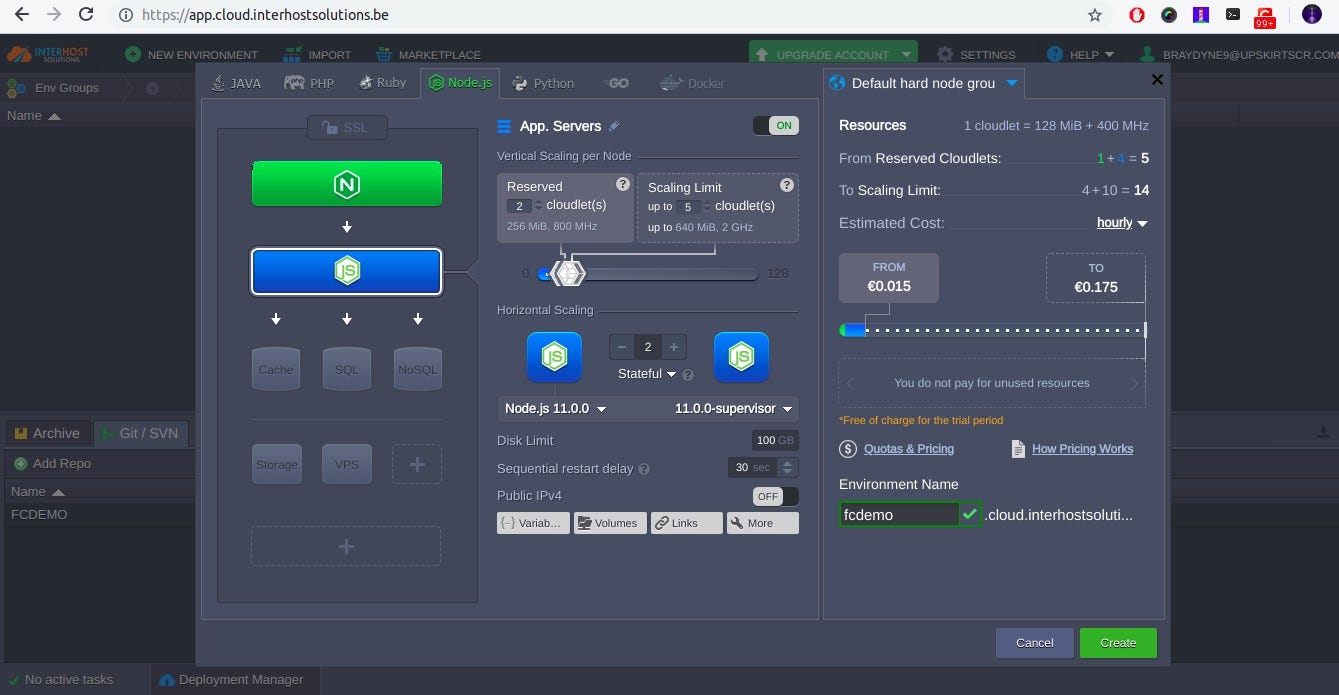Viewport: 1339px width, 695px height.
Task: Cancel the environment creation
Action: 1035,643
